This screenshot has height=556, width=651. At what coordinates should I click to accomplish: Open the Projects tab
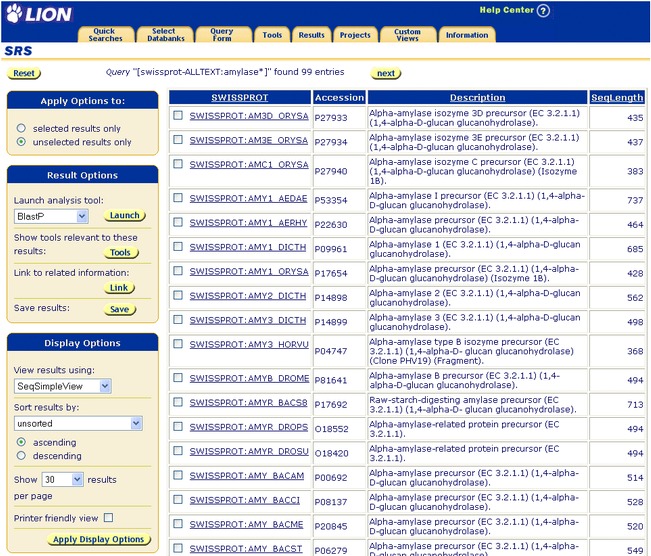[x=355, y=35]
